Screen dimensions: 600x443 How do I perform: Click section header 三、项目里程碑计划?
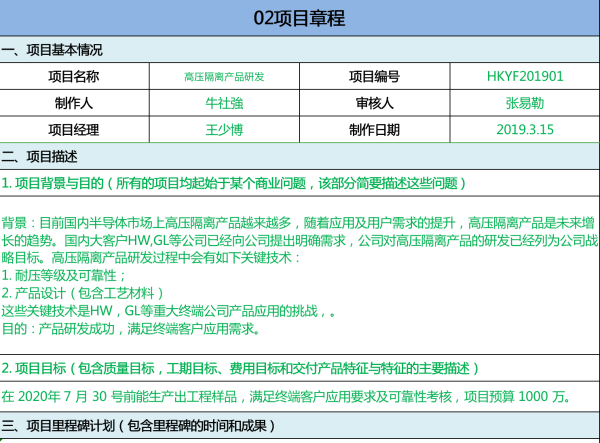[299, 425]
